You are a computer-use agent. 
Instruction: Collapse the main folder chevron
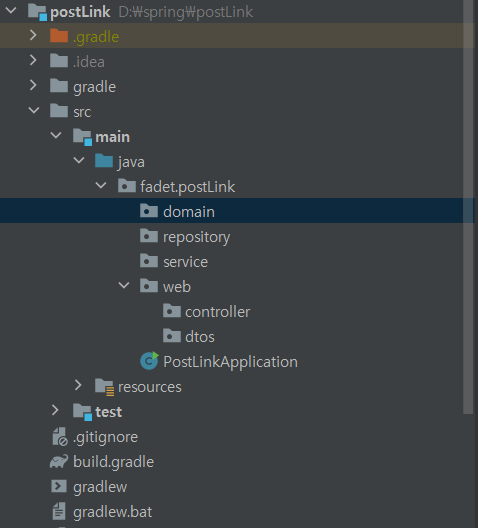tap(56, 135)
